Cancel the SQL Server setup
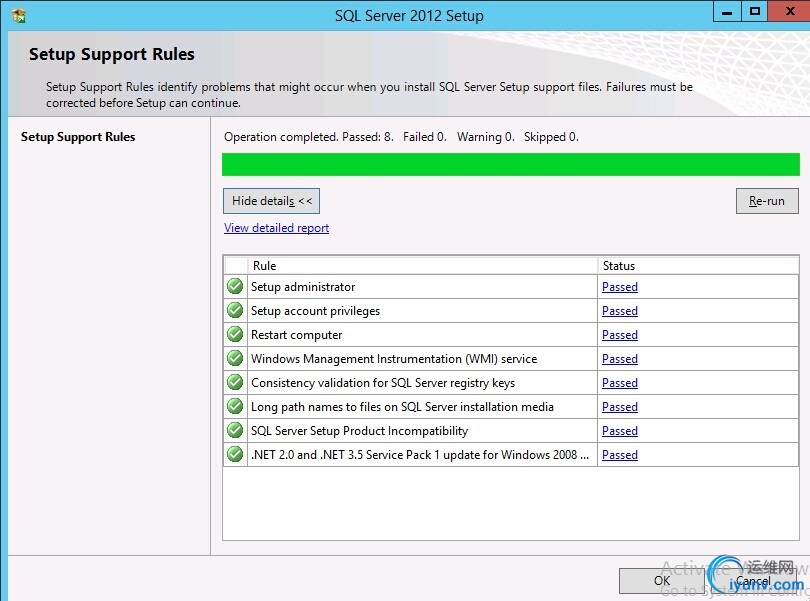Viewport: 810px width, 601px height. (753, 581)
